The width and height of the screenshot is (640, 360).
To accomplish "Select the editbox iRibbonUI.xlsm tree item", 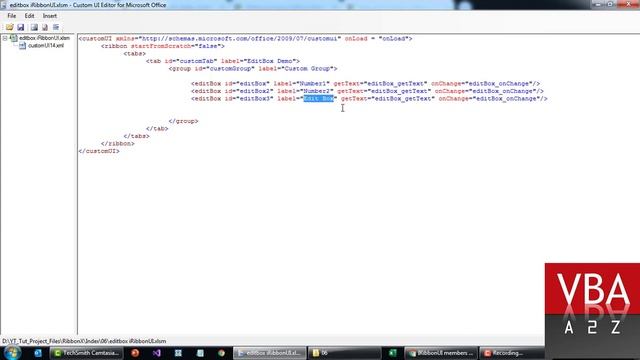I will click(44, 38).
